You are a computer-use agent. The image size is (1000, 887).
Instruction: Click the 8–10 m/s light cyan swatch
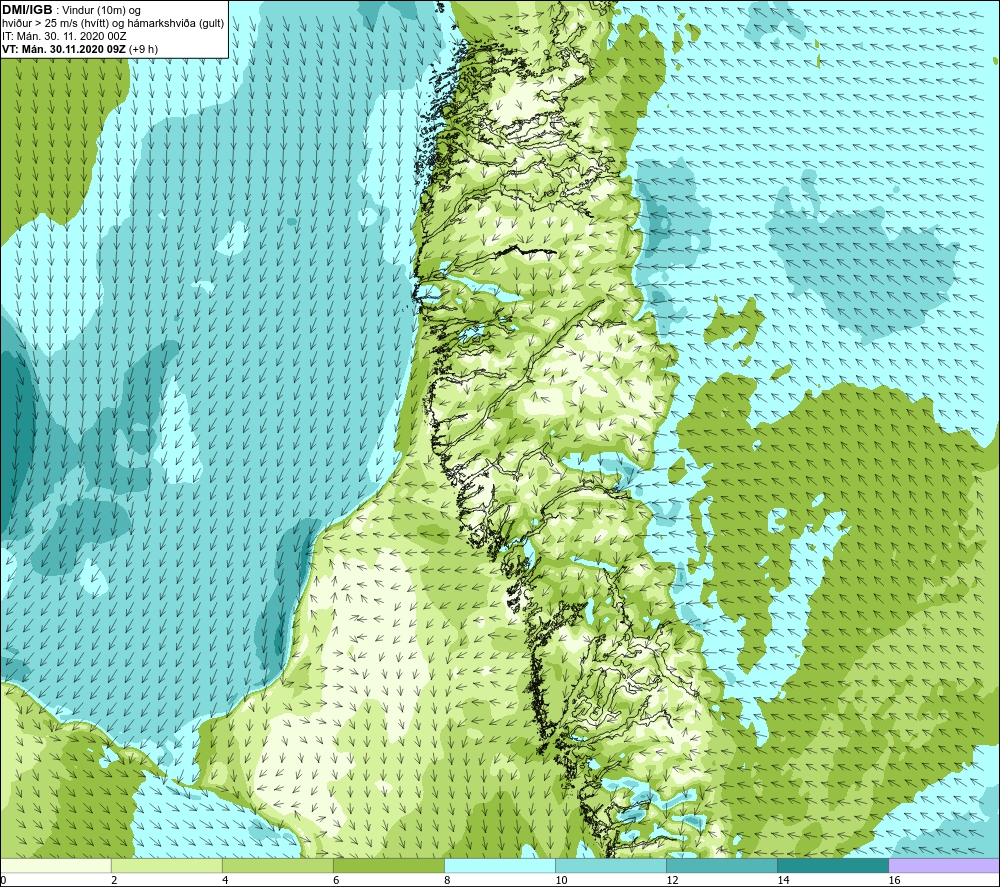(500, 865)
